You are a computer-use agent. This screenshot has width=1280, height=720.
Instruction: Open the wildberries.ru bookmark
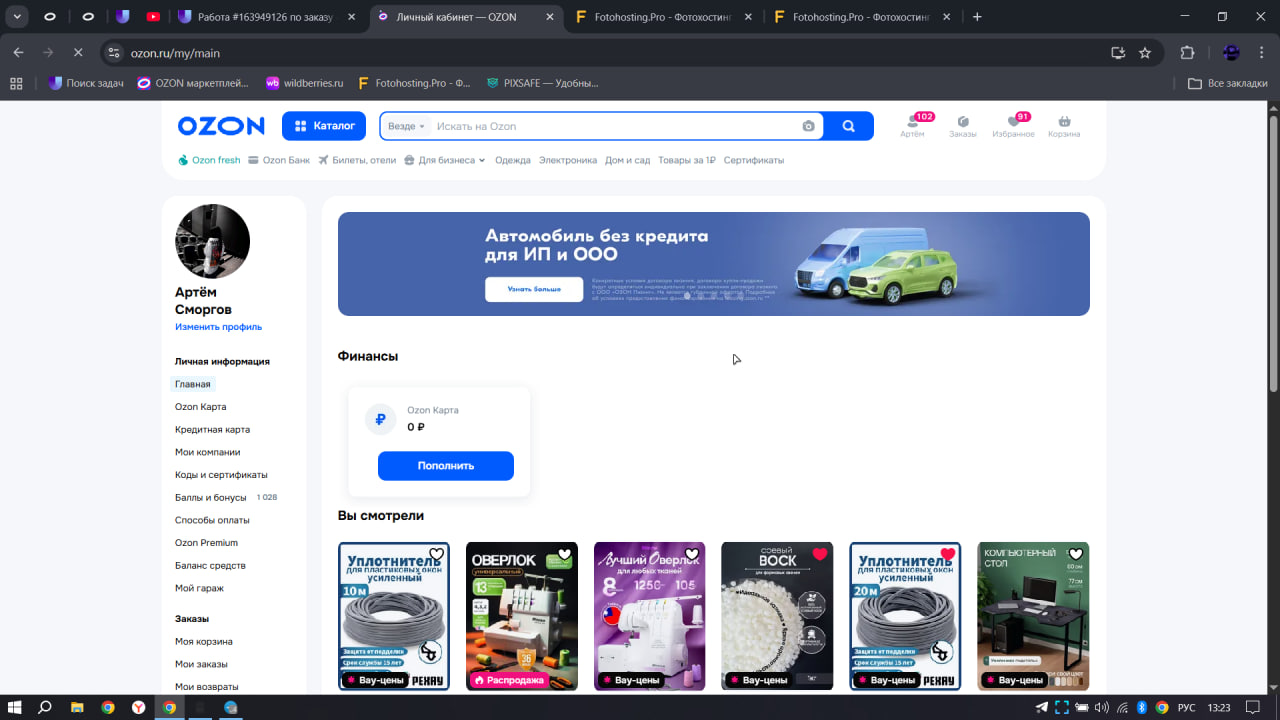pyautogui.click(x=304, y=83)
